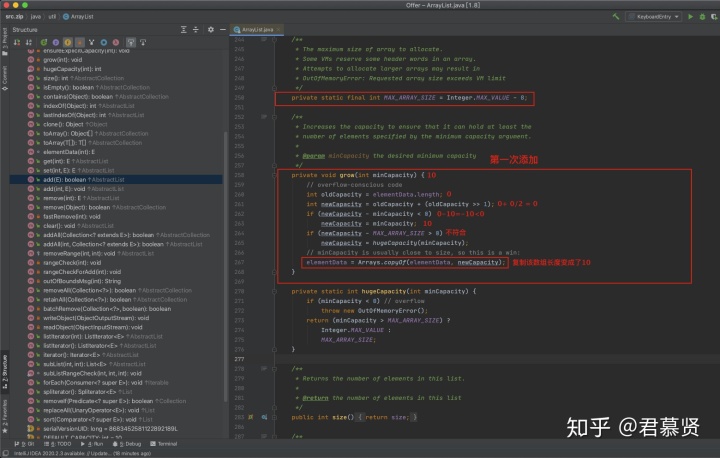Switch to the ArrayList.java editor tab
The width and height of the screenshot is (720, 458).
click(257, 29)
